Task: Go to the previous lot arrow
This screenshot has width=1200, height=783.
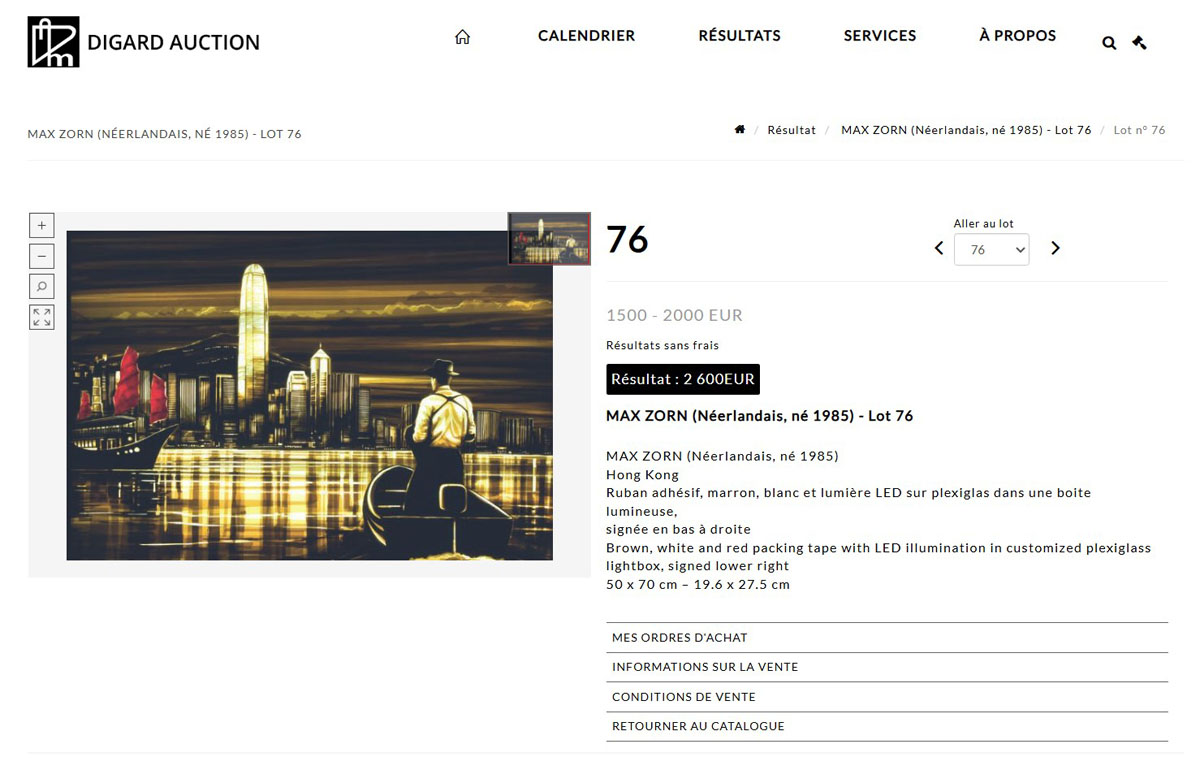Action: (x=939, y=248)
